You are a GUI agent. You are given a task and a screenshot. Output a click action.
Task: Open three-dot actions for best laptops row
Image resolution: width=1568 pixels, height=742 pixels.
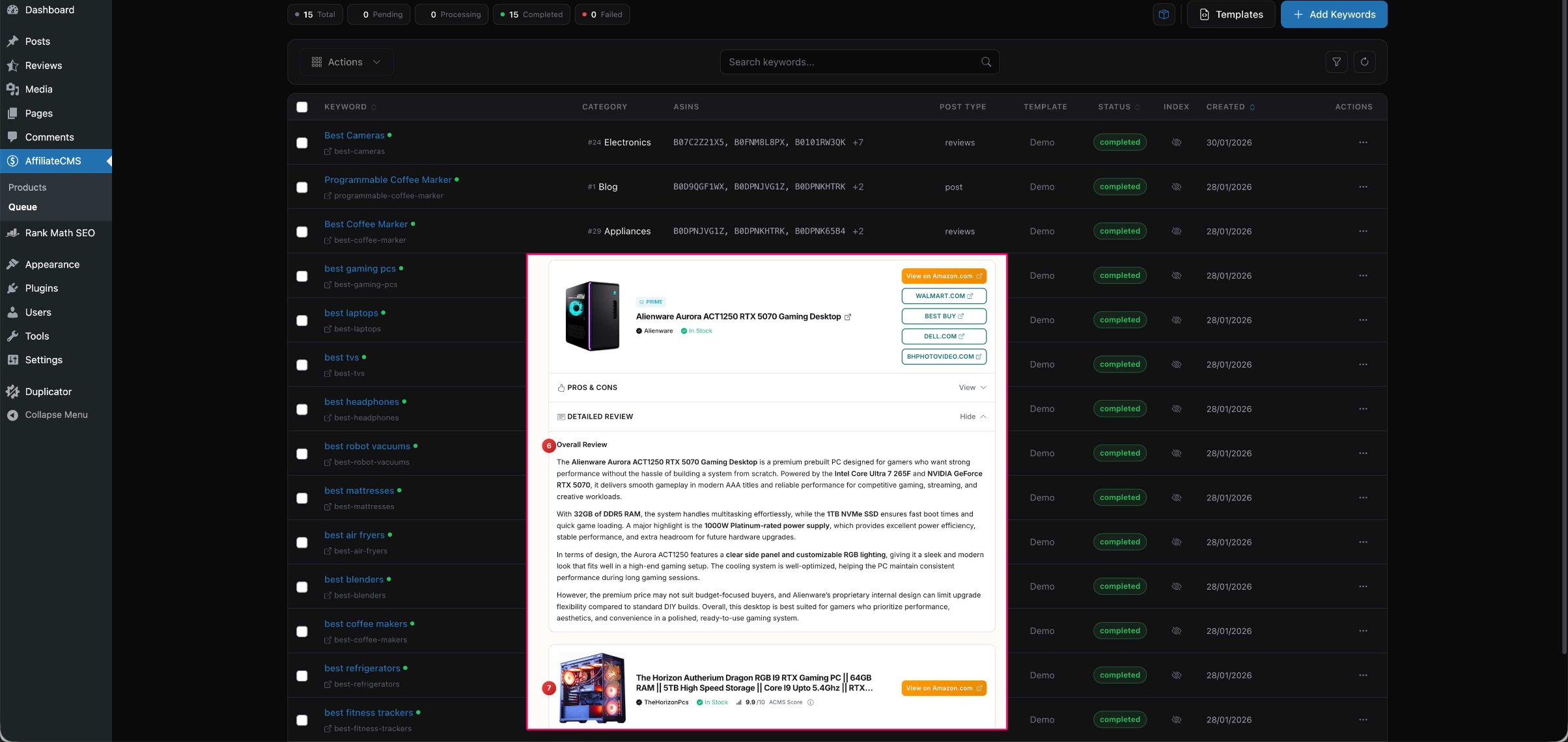pos(1363,320)
